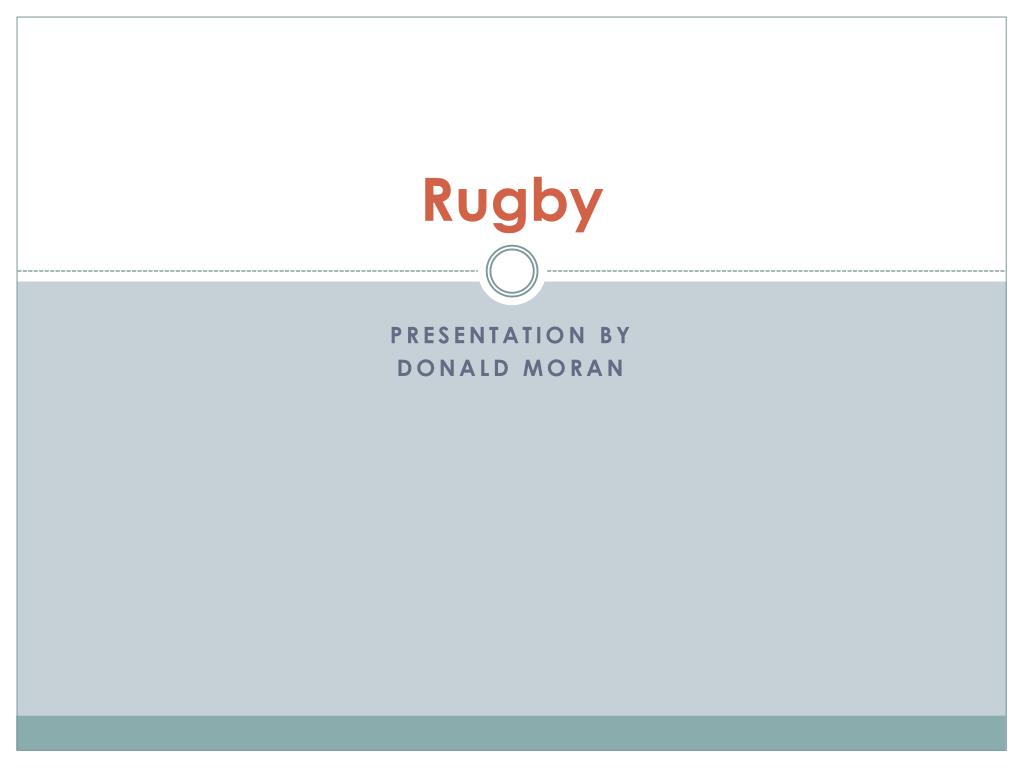The width and height of the screenshot is (1024, 768).
Task: Click the teal footer bar
Action: 512,732
